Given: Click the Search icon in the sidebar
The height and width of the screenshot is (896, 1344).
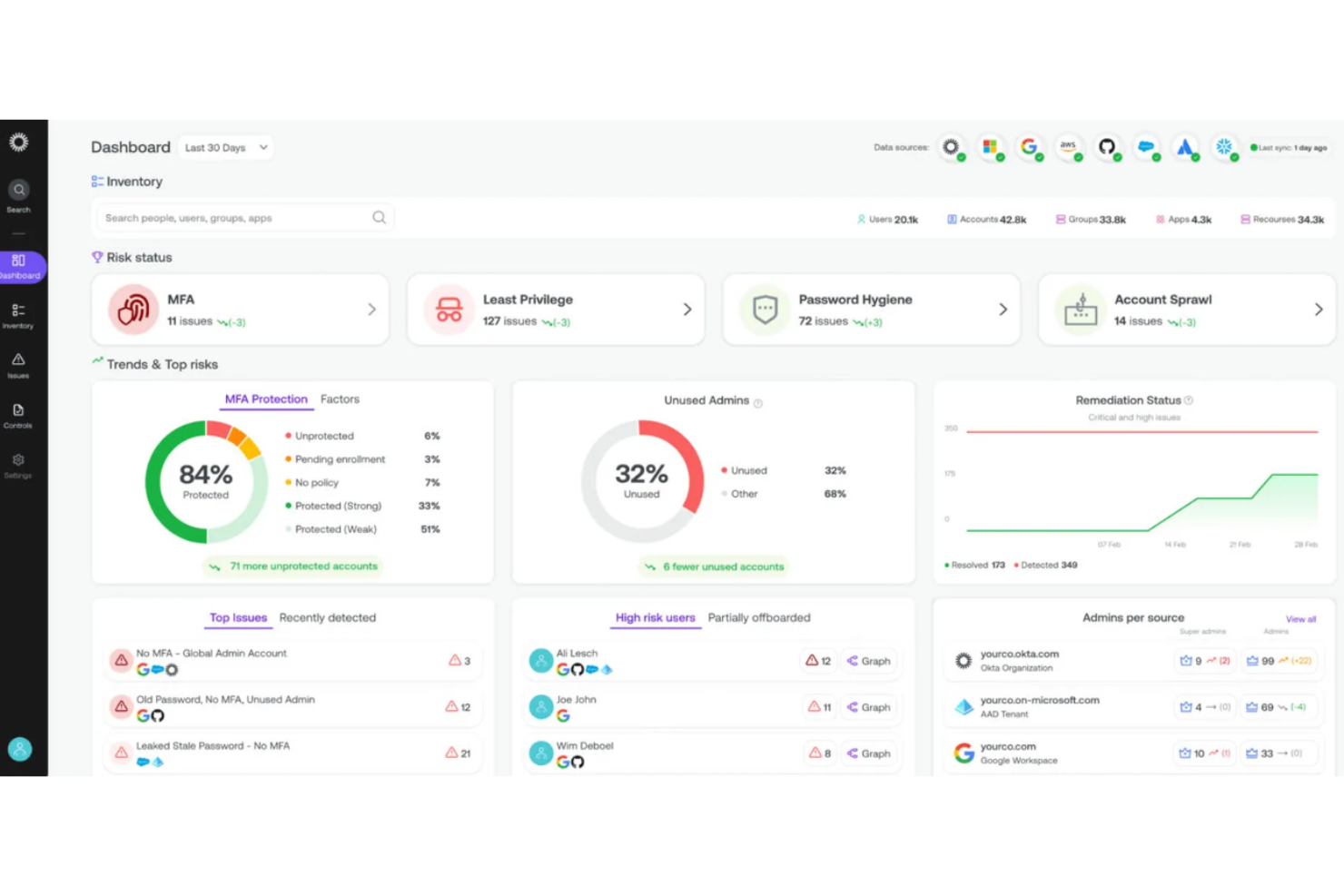Looking at the screenshot, I should [x=18, y=190].
